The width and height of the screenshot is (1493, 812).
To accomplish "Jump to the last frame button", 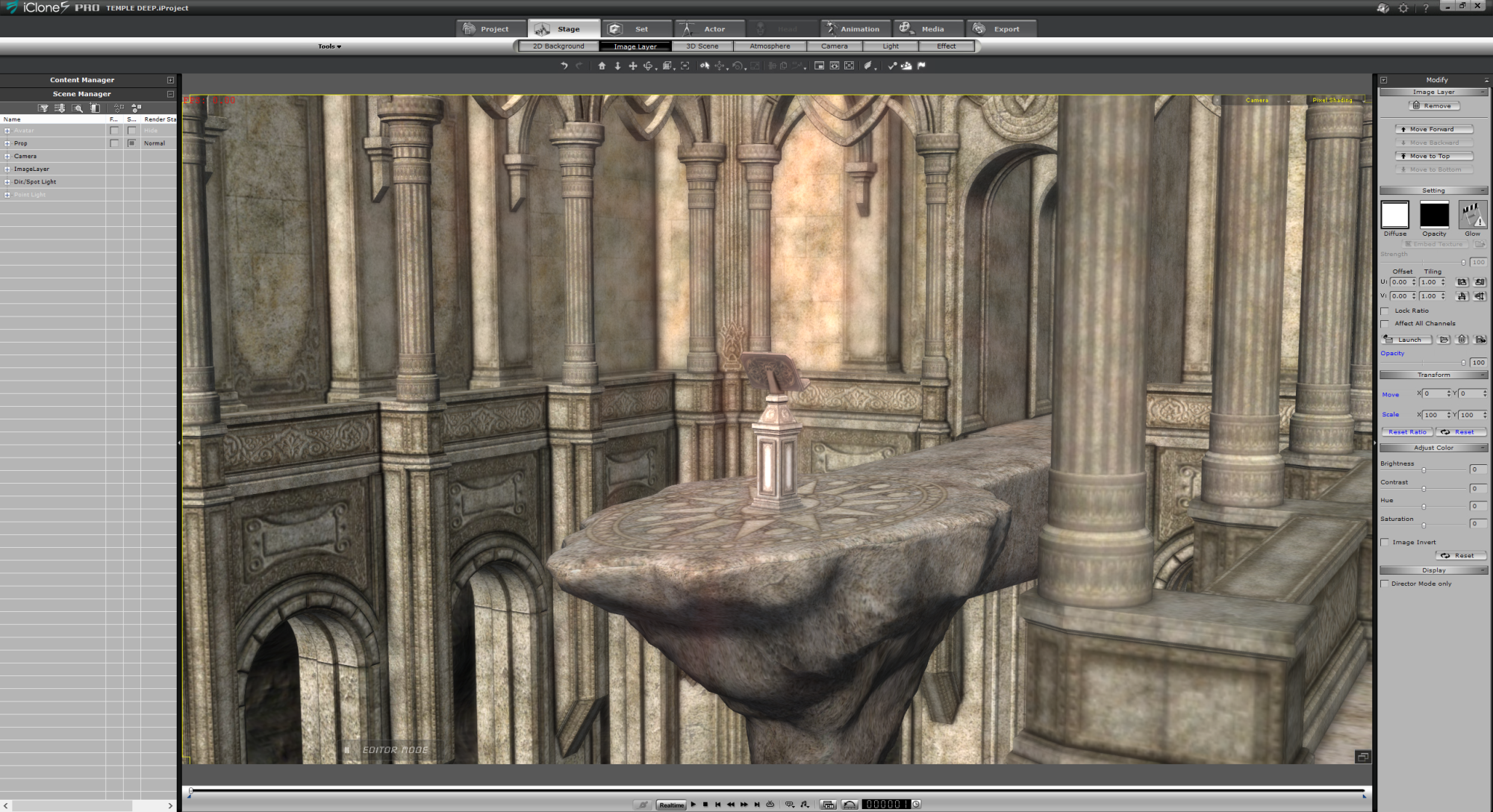I will click(x=757, y=805).
